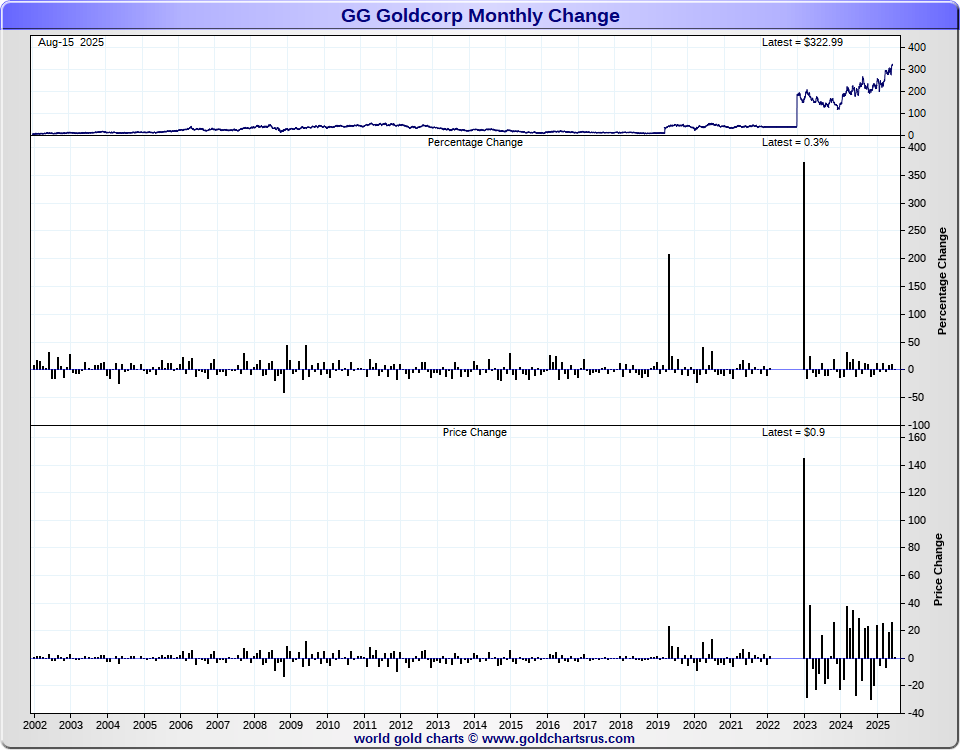960x750 pixels.
Task: Click the 120 tick on price change axis
Action: click(917, 492)
